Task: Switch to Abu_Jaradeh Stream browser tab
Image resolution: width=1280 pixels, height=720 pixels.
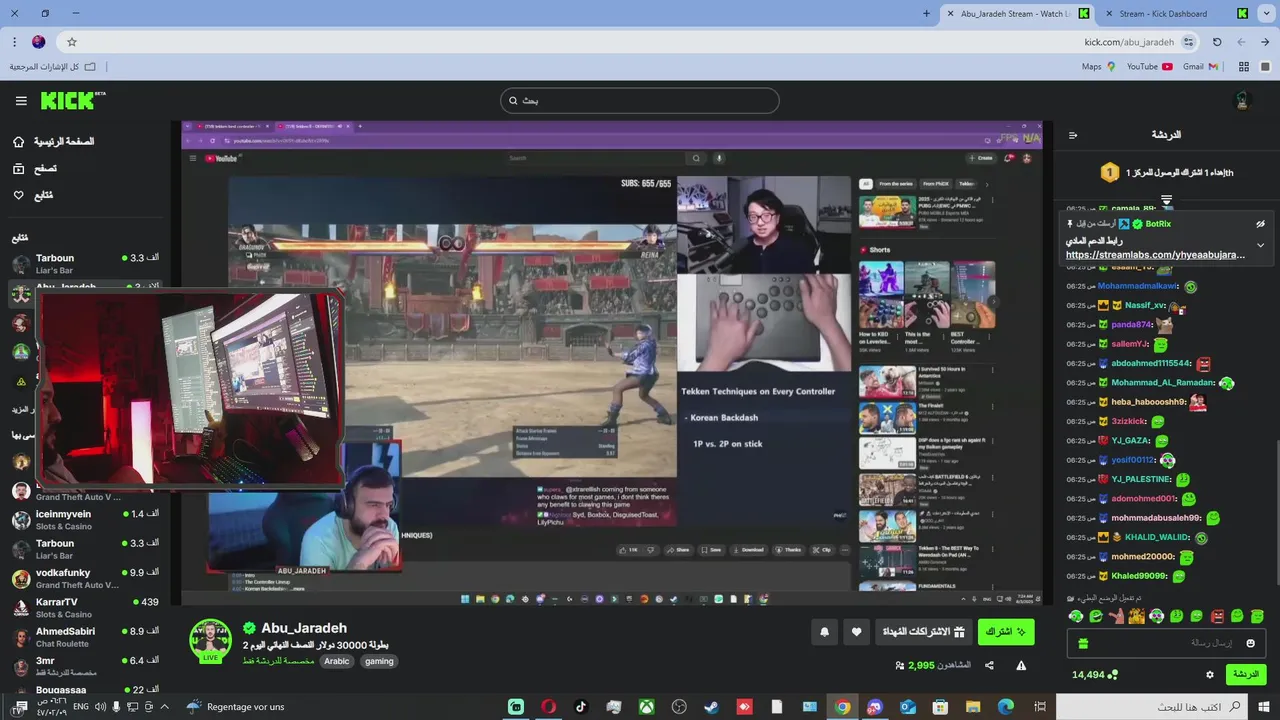Action: [1015, 14]
